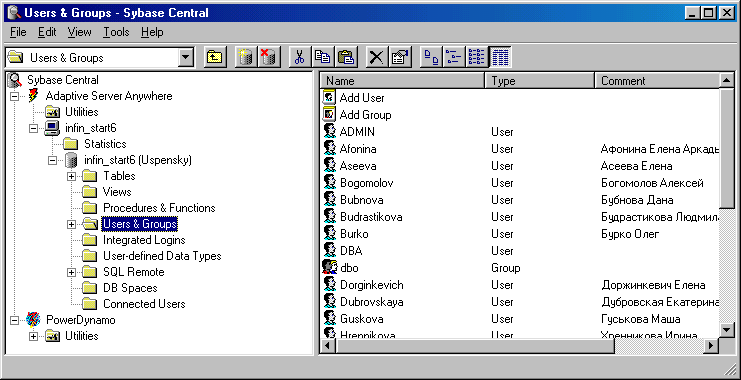The width and height of the screenshot is (741, 380).
Task: Click the Delete X toolbar icon
Action: 376,57
